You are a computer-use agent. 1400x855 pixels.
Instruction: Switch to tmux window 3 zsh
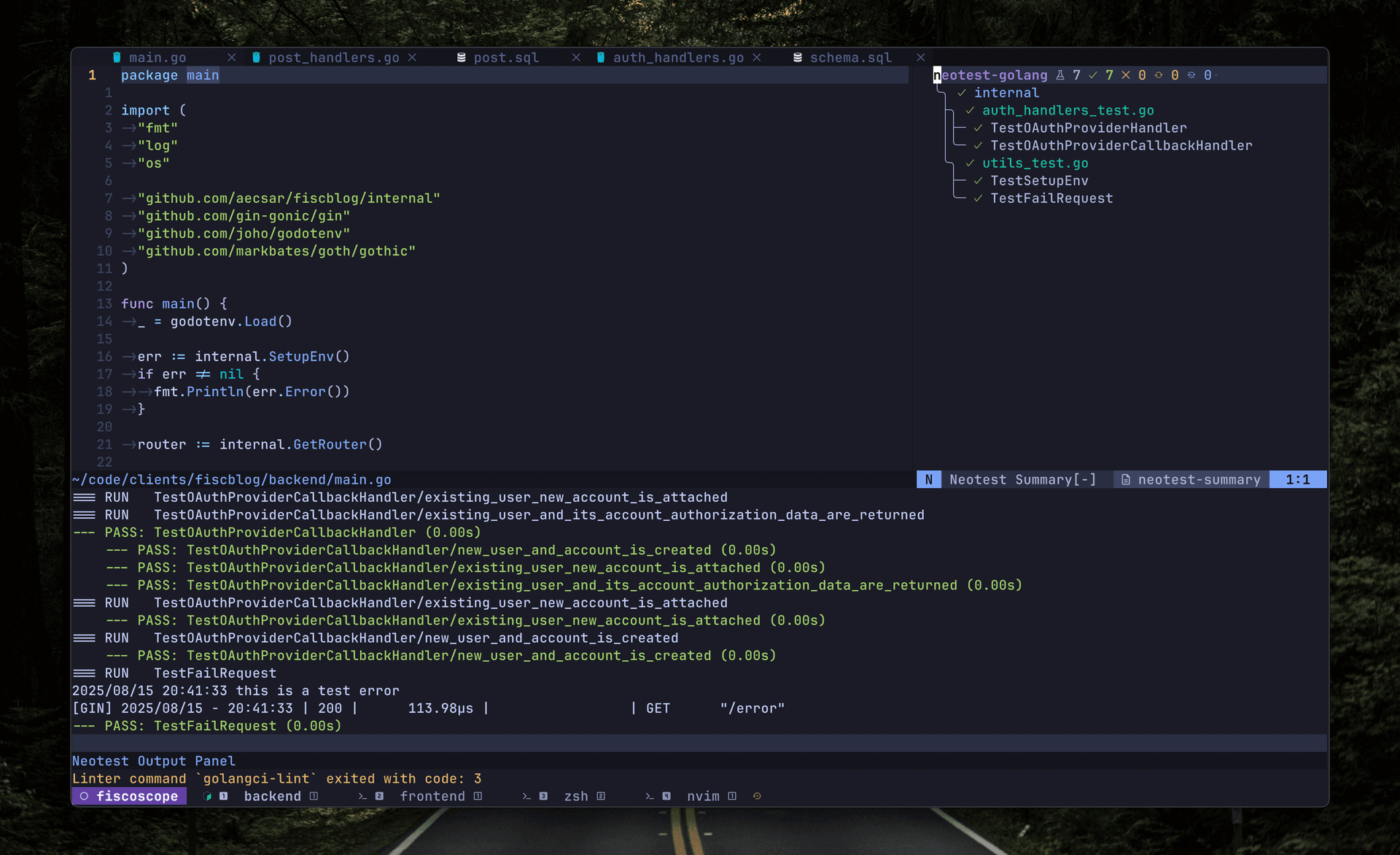pos(576,796)
